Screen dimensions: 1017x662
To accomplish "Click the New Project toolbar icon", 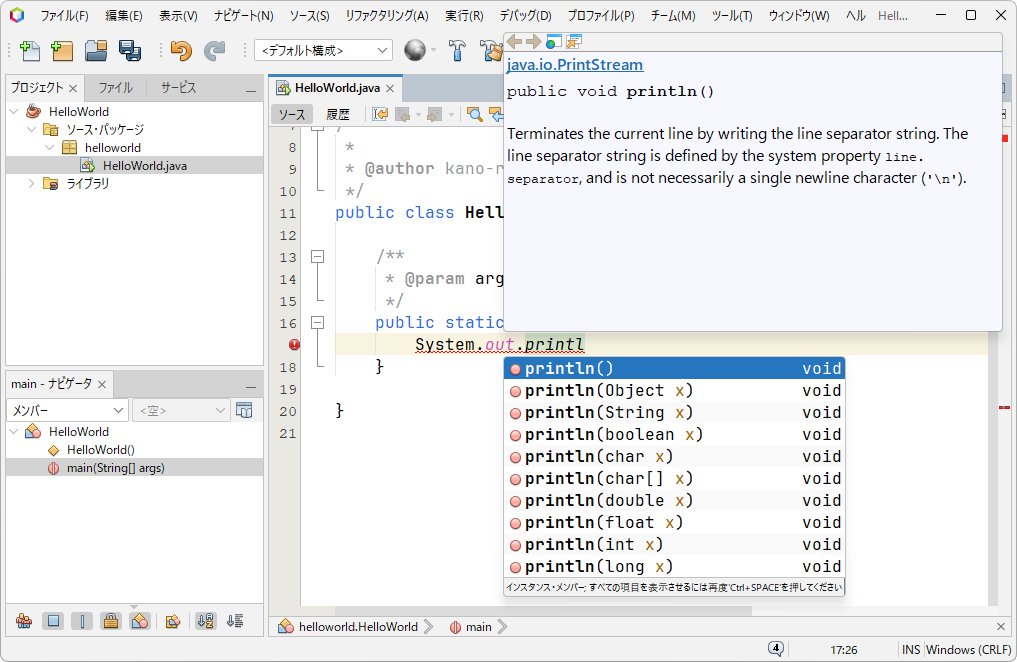I will [62, 51].
